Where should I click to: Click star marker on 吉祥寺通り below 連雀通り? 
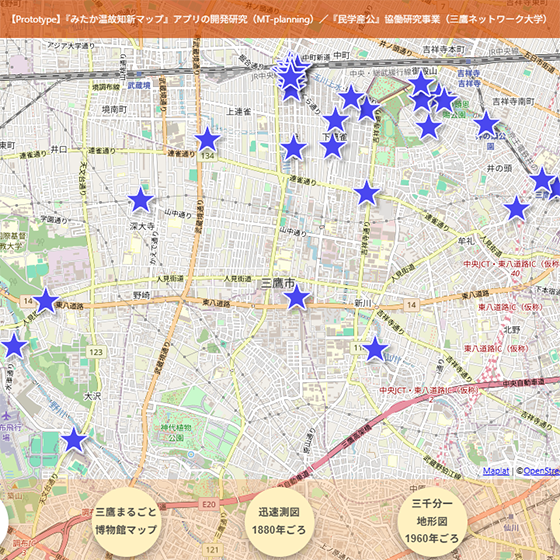(366, 193)
